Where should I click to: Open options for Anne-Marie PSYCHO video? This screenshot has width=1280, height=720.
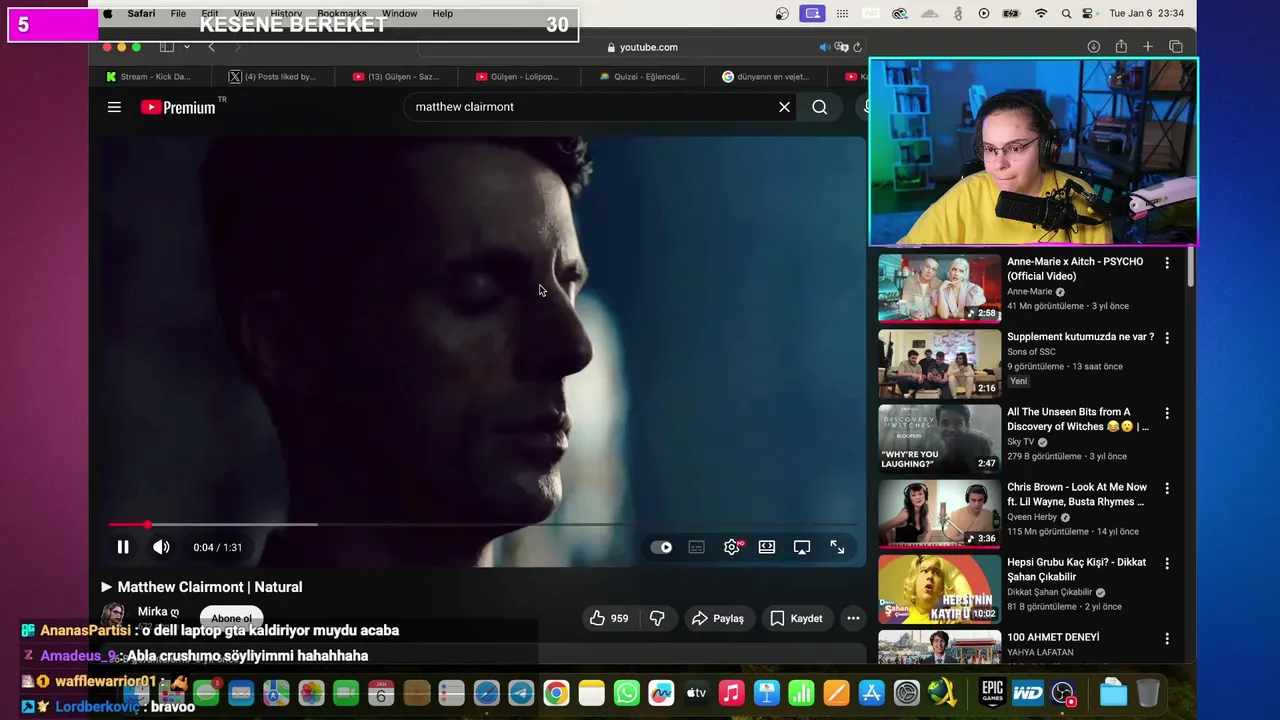1166,263
